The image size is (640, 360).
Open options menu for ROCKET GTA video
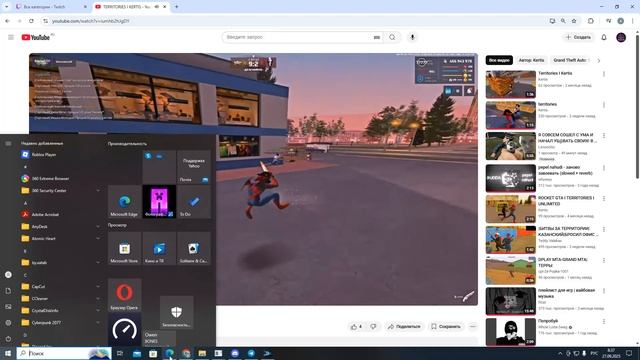click(604, 198)
